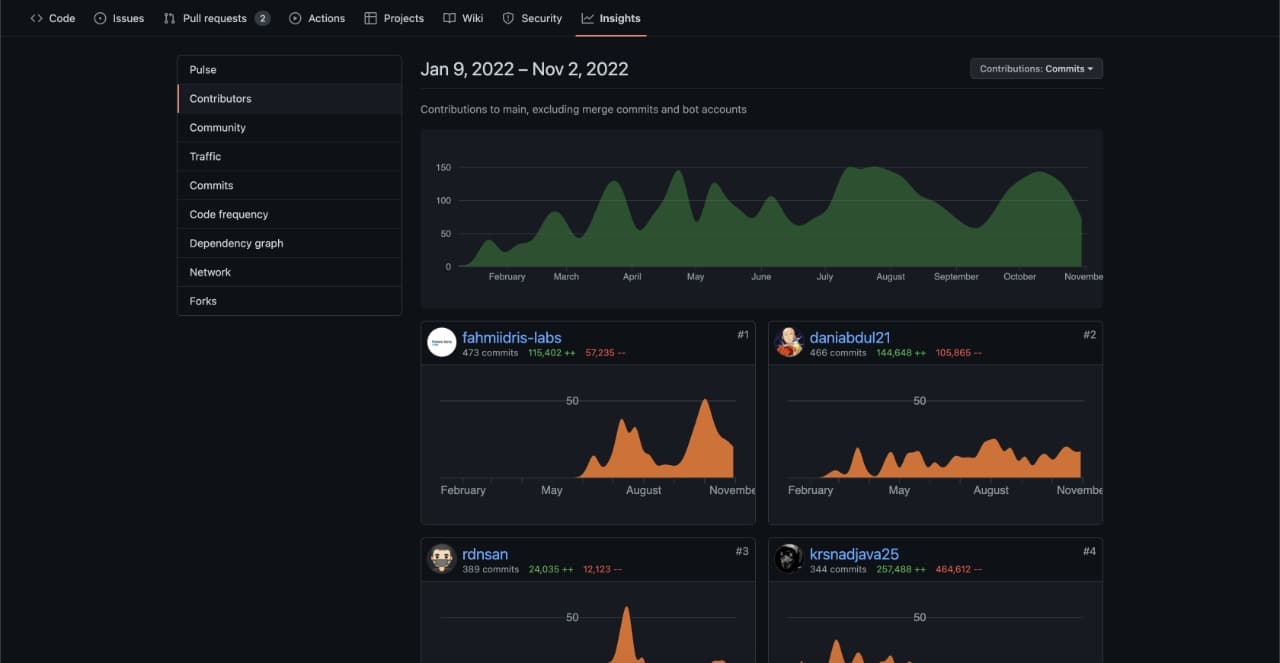1280x663 pixels.
Task: Click the main green contributions area chart
Action: 761,217
